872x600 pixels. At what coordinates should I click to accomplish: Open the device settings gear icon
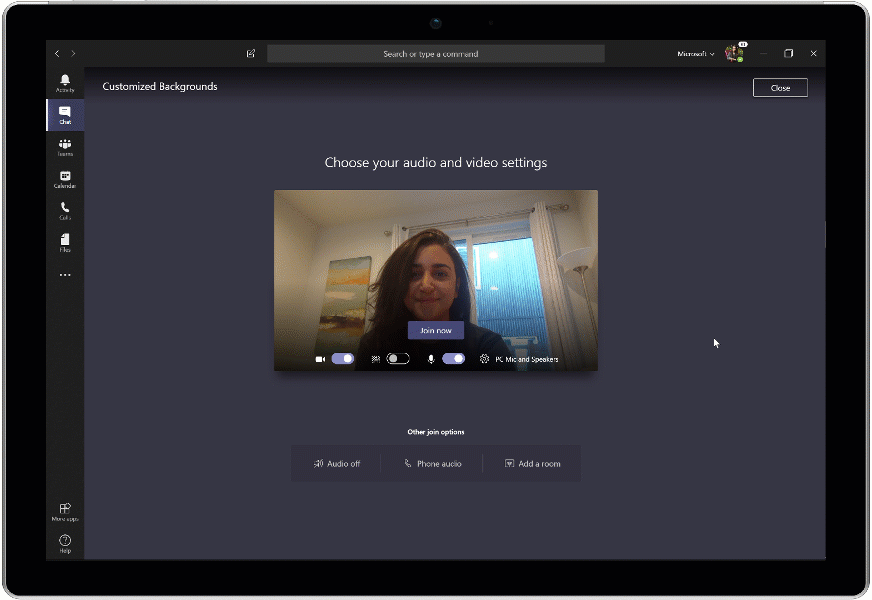pos(483,358)
